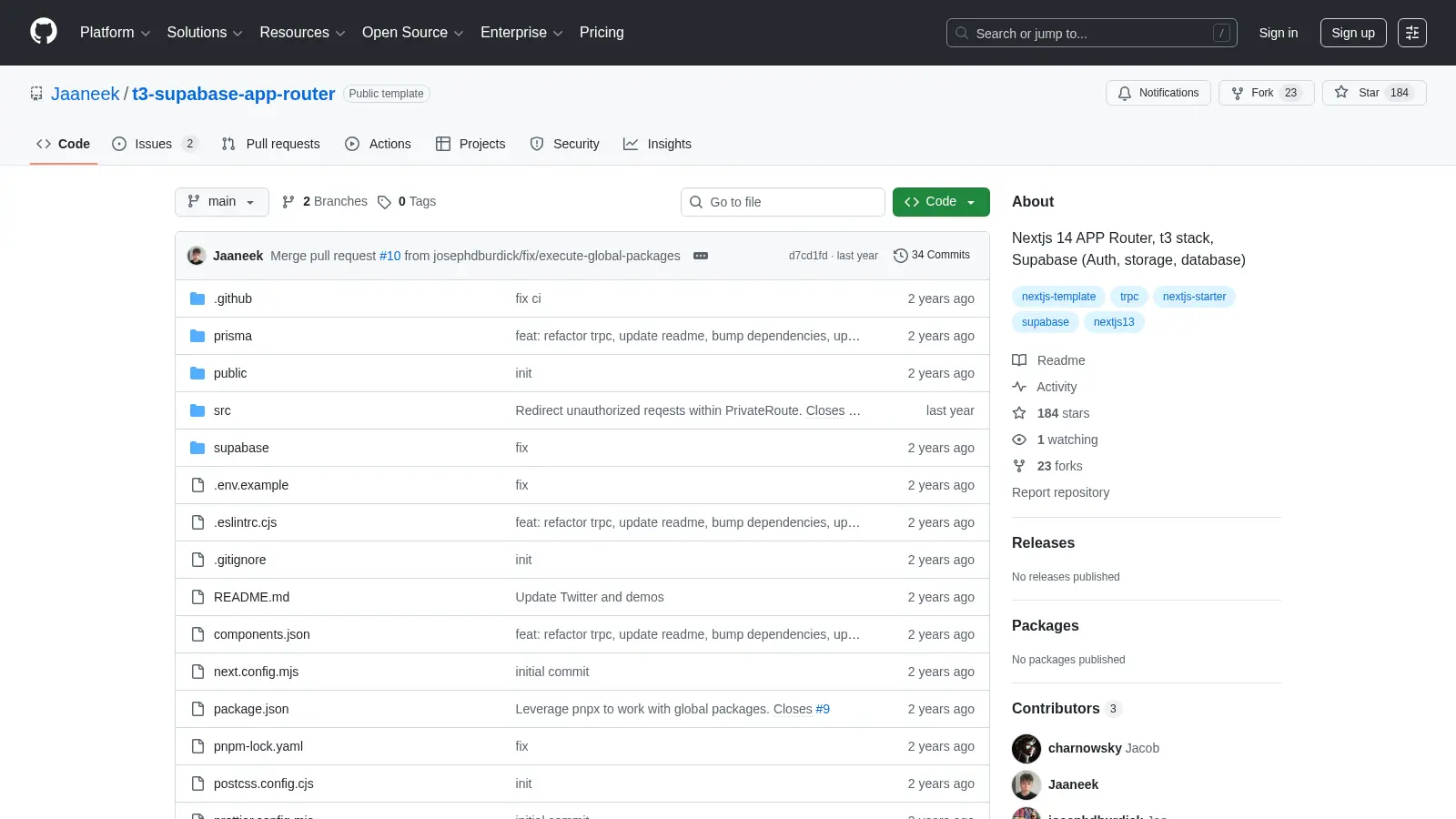The width and height of the screenshot is (1456, 819).
Task: Click the Activity pulse icon
Action: [1019, 387]
